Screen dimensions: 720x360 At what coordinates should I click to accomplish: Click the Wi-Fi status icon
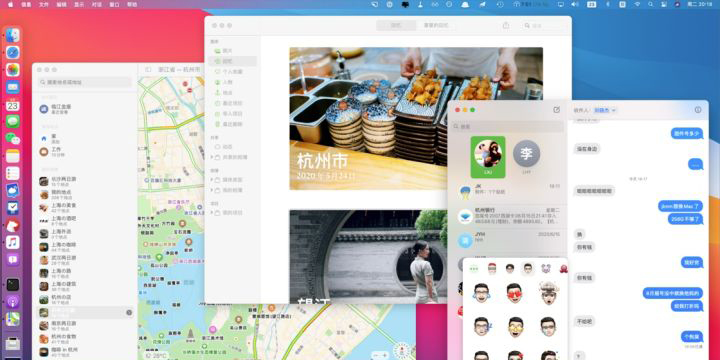(637, 4)
